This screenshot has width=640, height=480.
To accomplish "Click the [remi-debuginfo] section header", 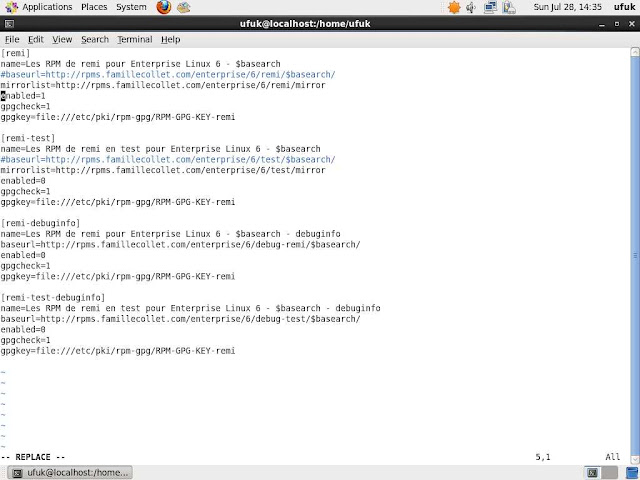I will [x=40, y=223].
